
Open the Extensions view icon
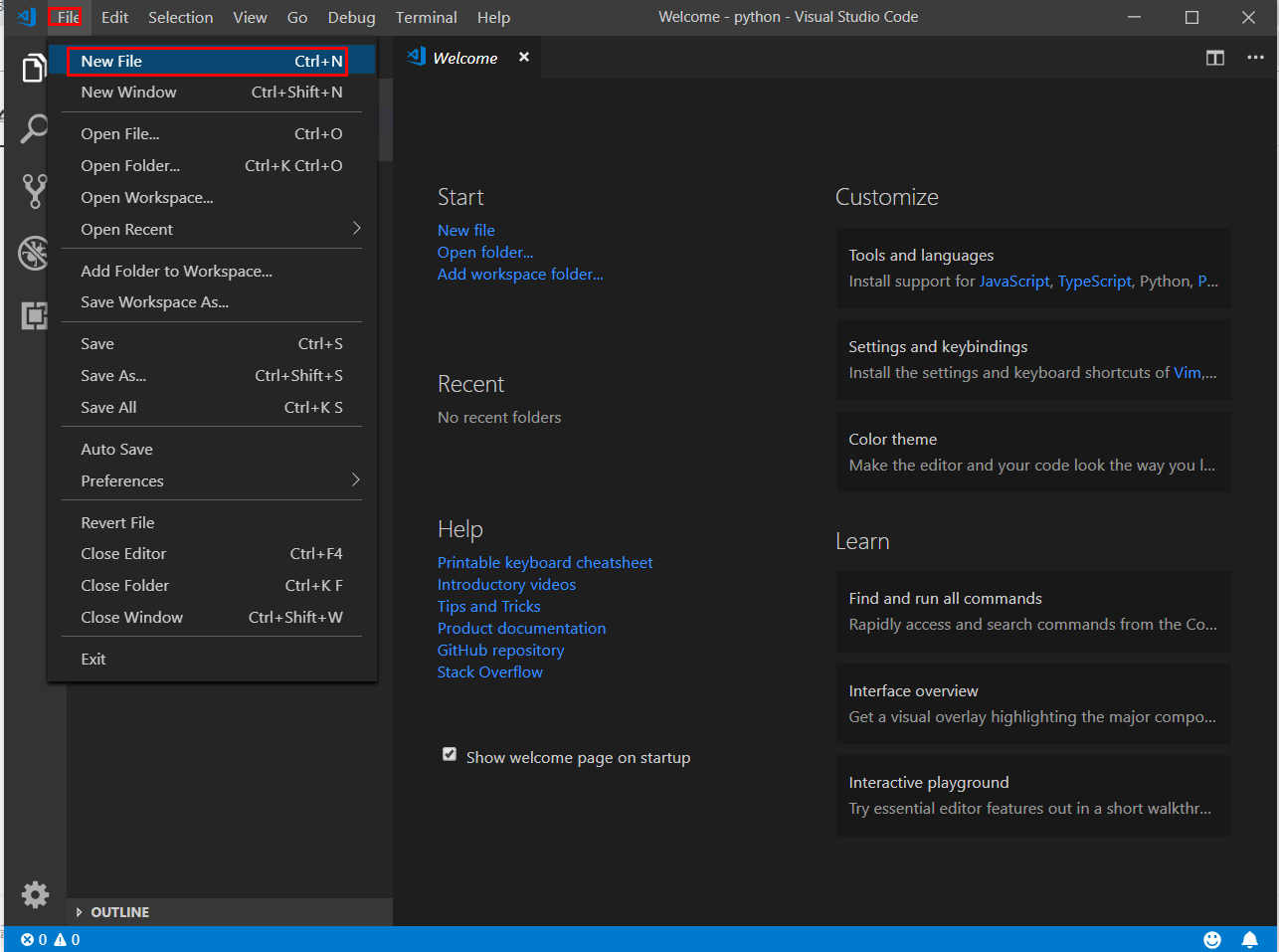[x=34, y=315]
